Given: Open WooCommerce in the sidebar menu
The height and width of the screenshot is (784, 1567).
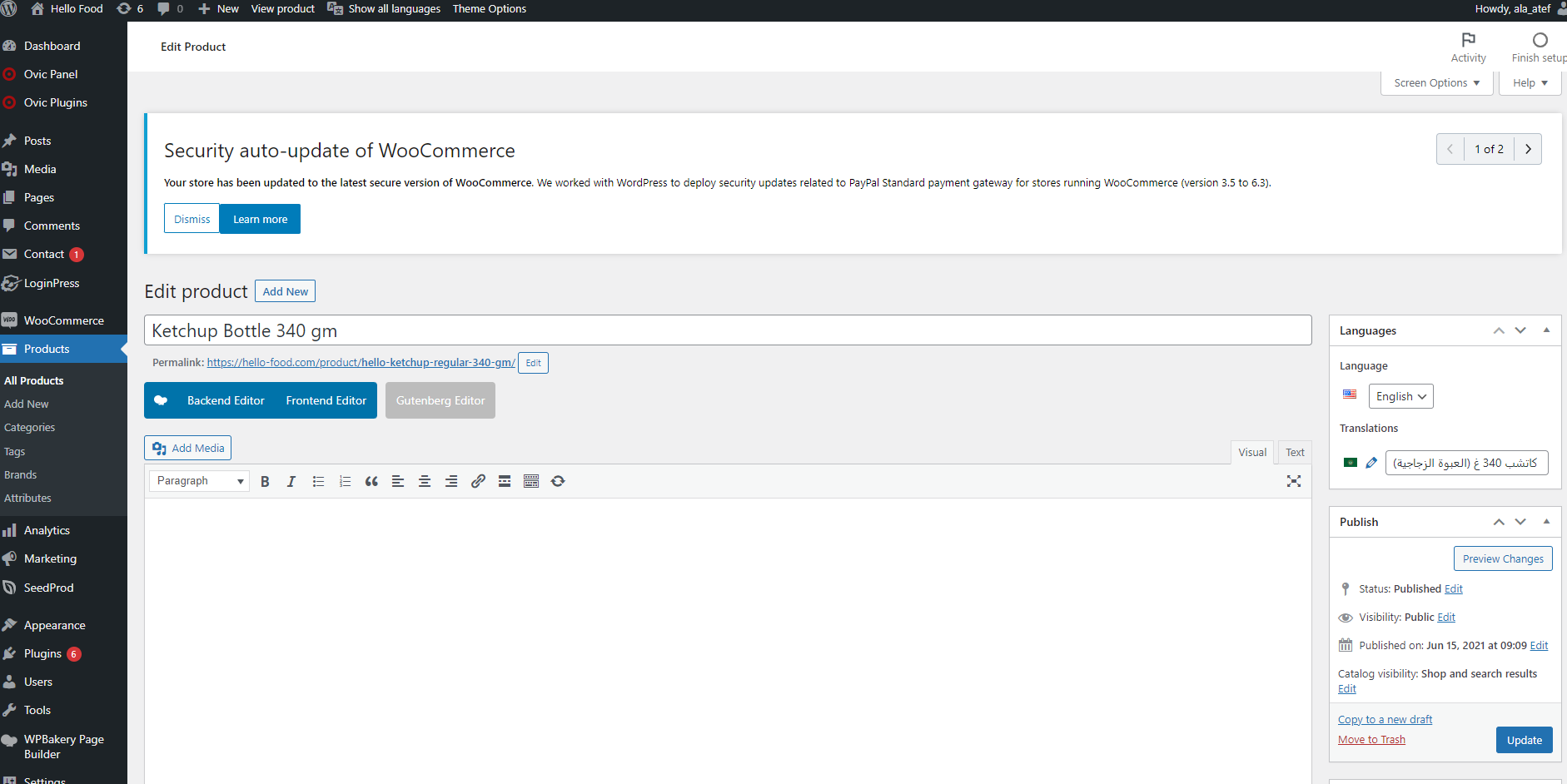Looking at the screenshot, I should click(63, 320).
